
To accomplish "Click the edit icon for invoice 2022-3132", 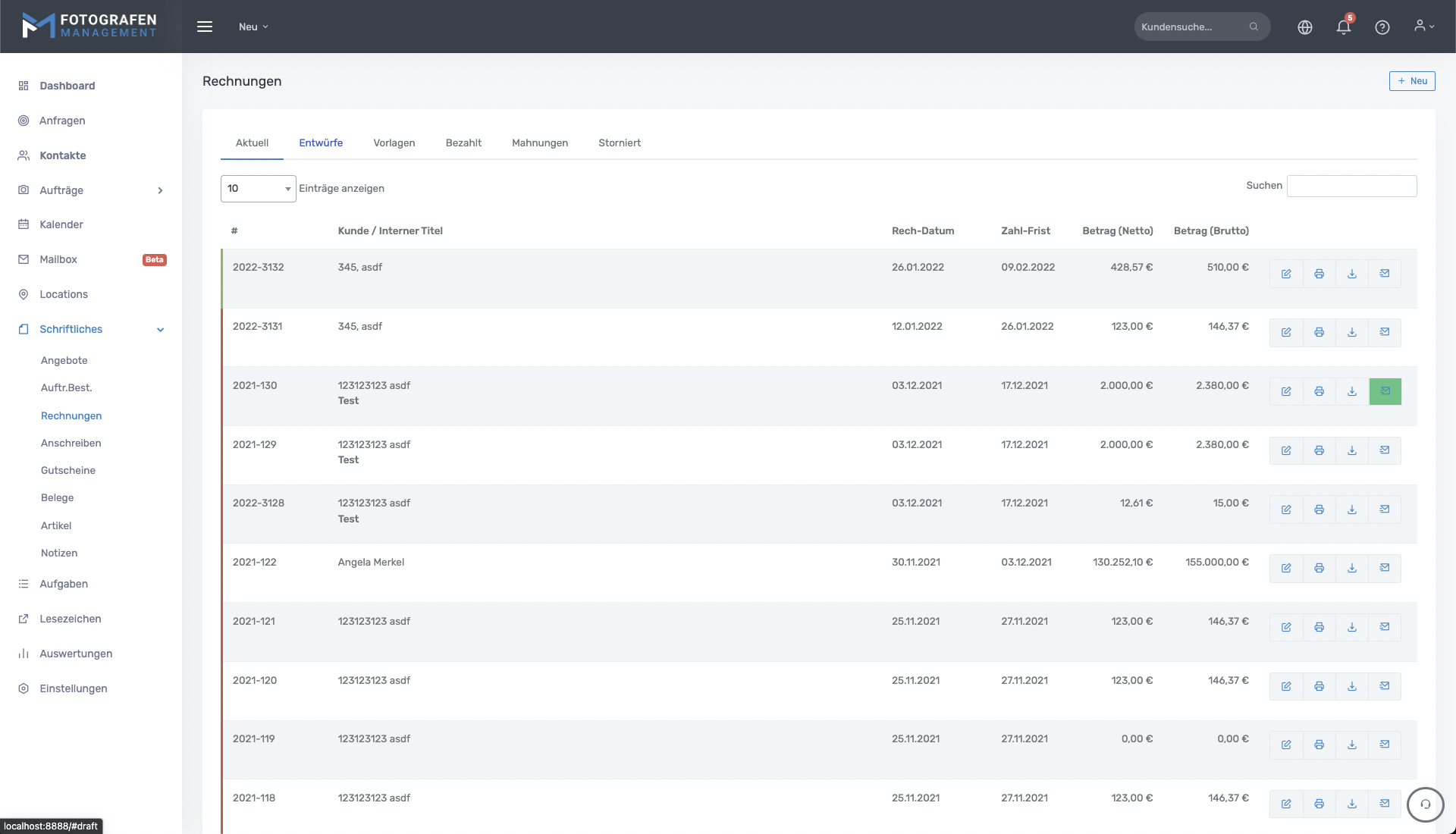I will (x=1286, y=274).
